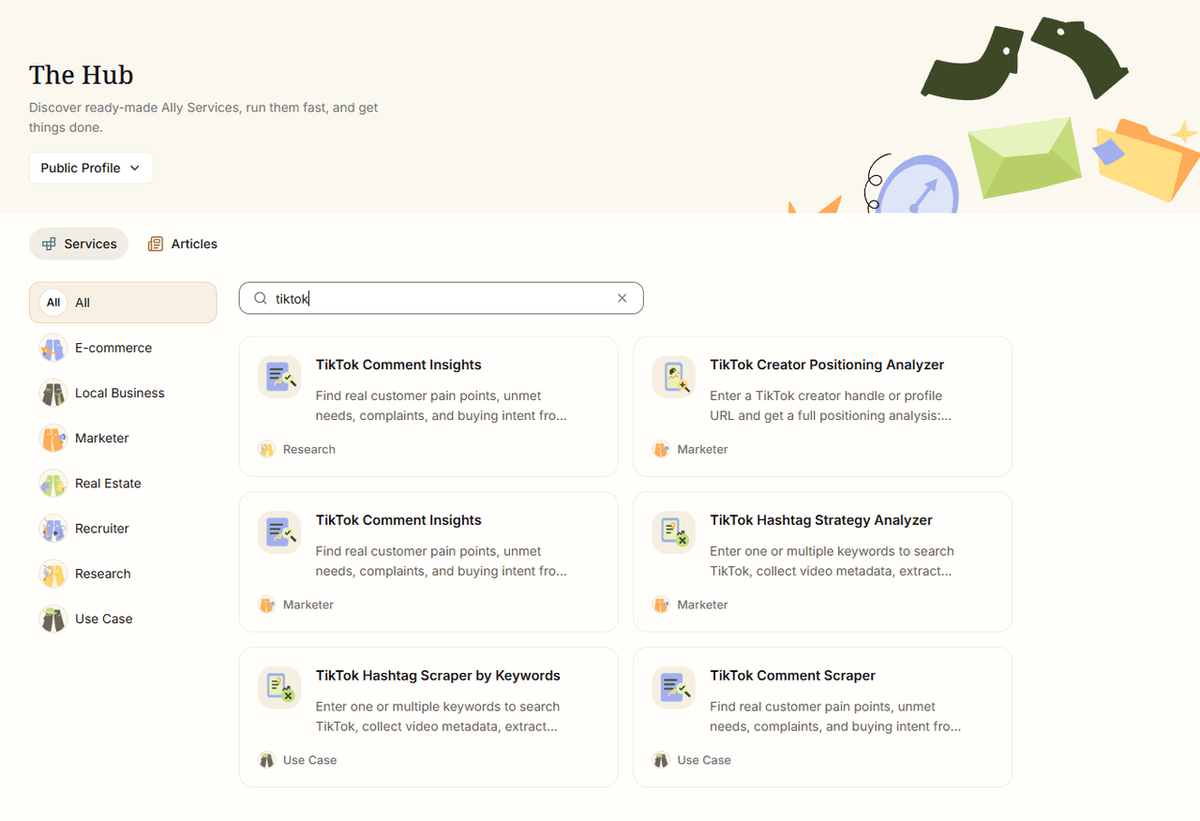The height and width of the screenshot is (821, 1200).
Task: Open TikTok Hashtag Scraper by Keywords title
Action: 438,675
